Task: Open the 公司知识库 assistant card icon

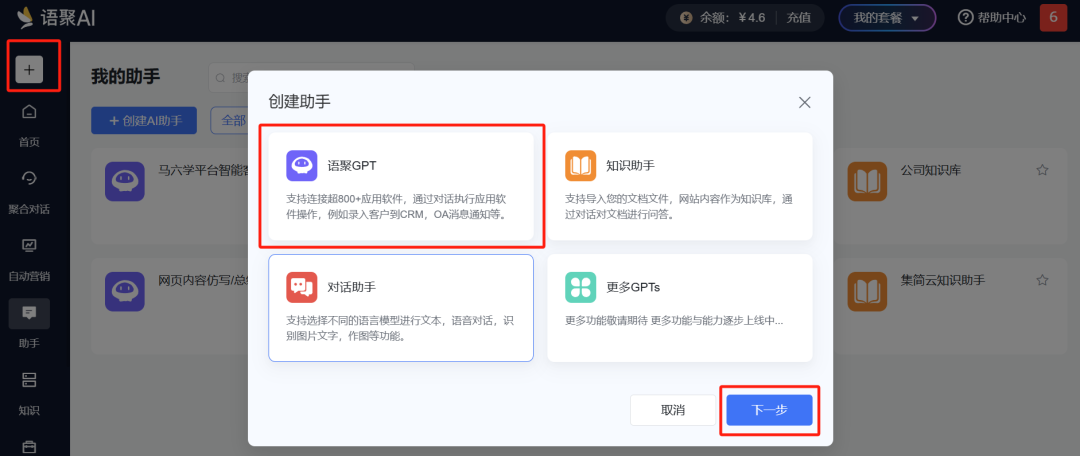Action: [x=867, y=182]
